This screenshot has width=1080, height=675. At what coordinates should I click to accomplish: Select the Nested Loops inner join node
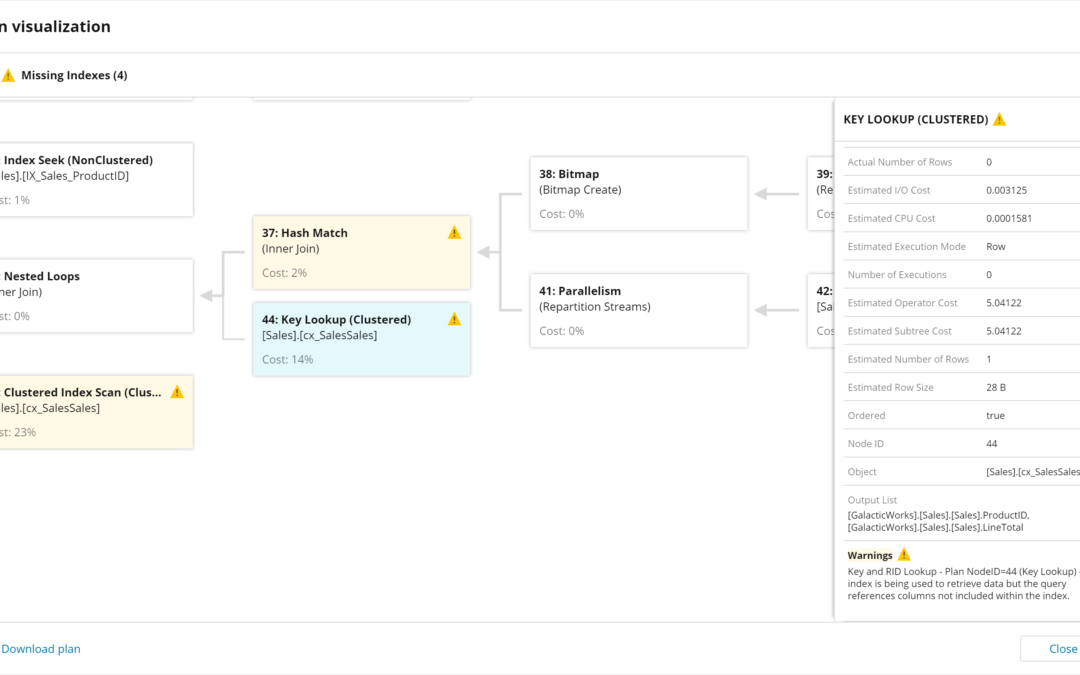point(95,295)
